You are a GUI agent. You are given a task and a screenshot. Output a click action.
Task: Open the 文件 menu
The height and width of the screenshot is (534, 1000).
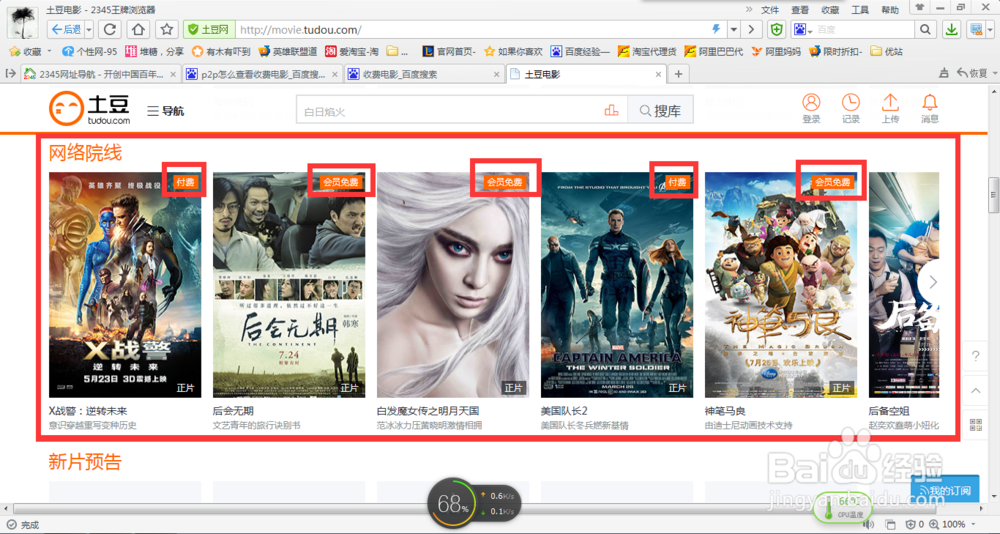pos(770,10)
